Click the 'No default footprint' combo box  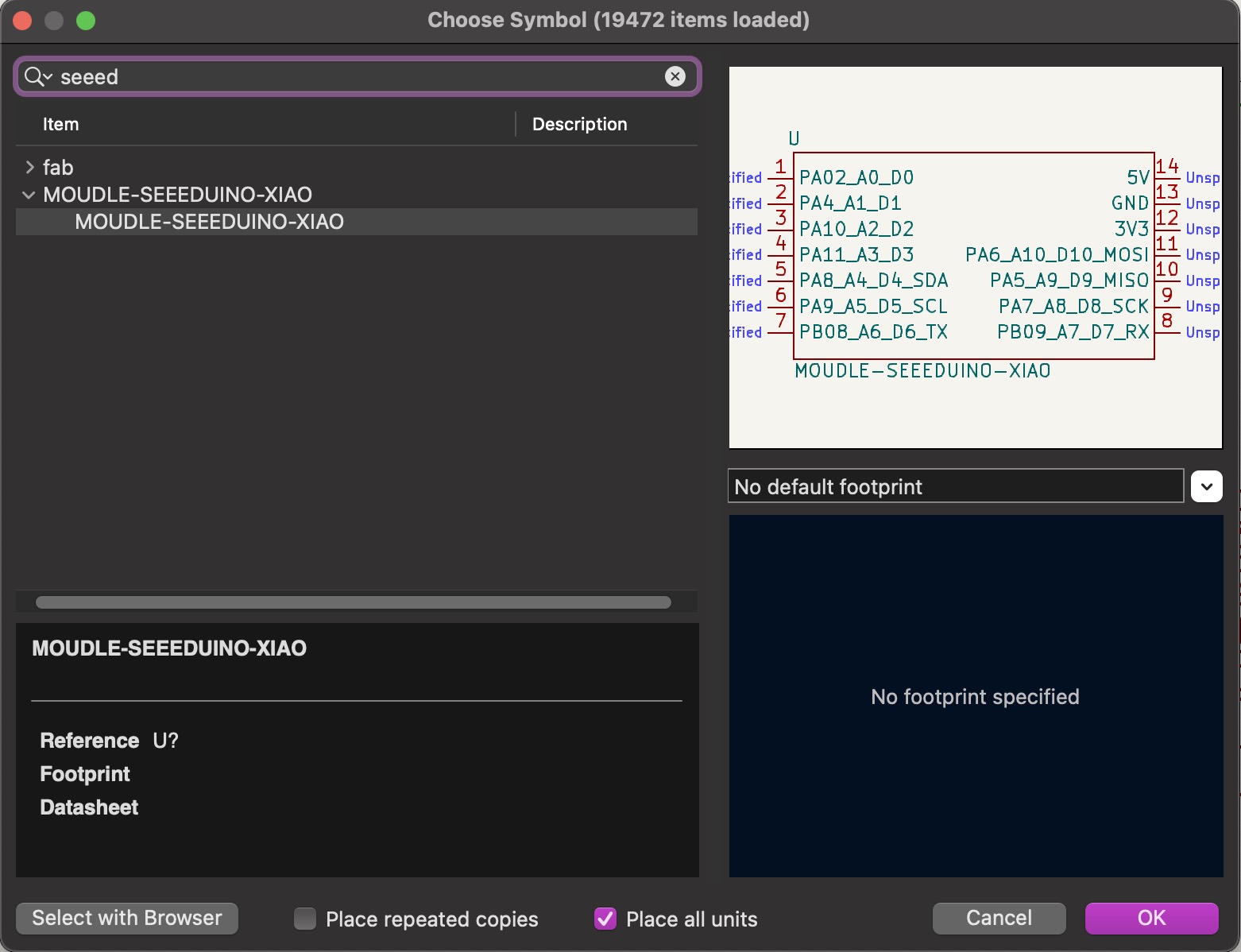(956, 486)
